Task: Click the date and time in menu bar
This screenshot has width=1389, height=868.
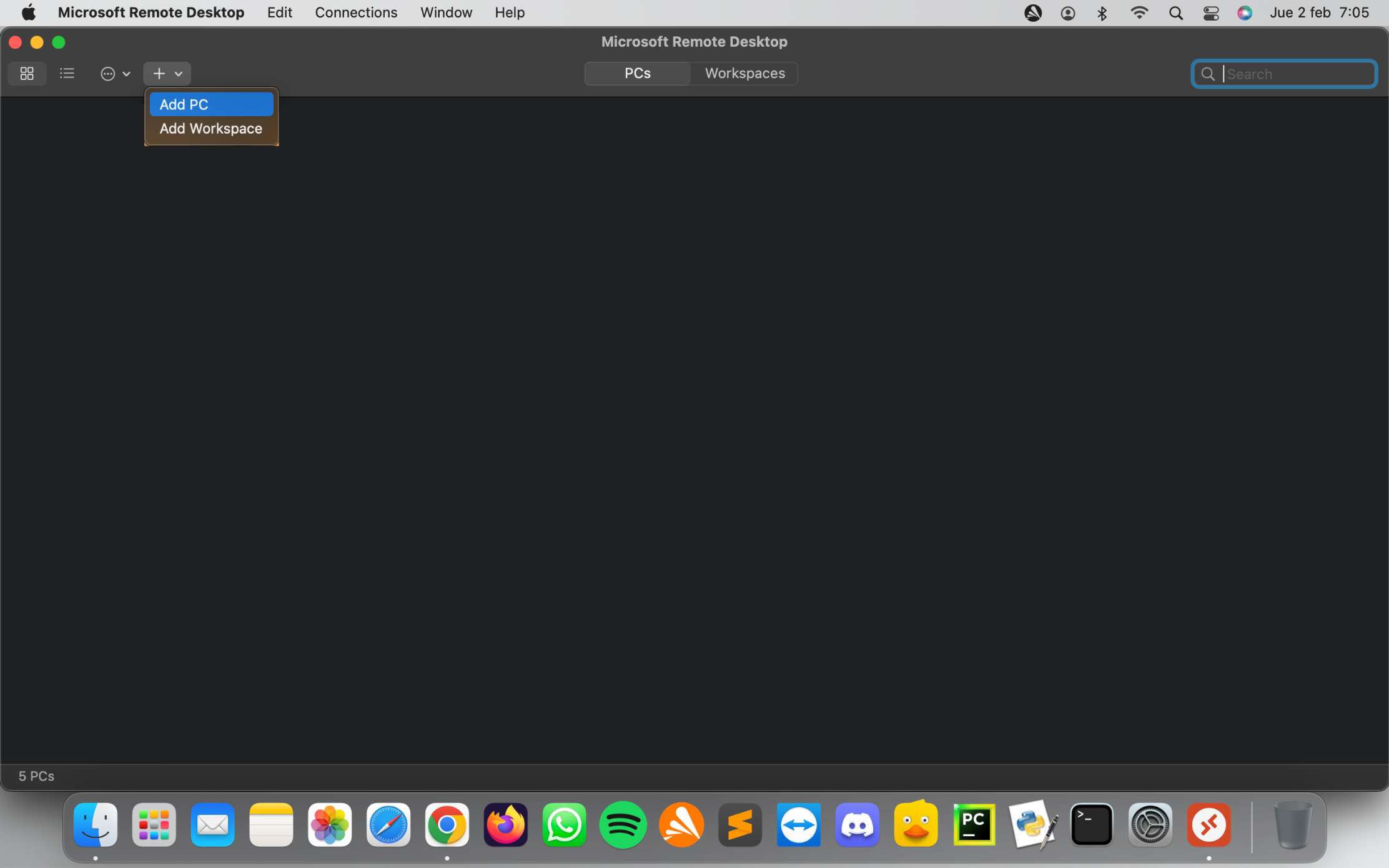Action: 1319,12
